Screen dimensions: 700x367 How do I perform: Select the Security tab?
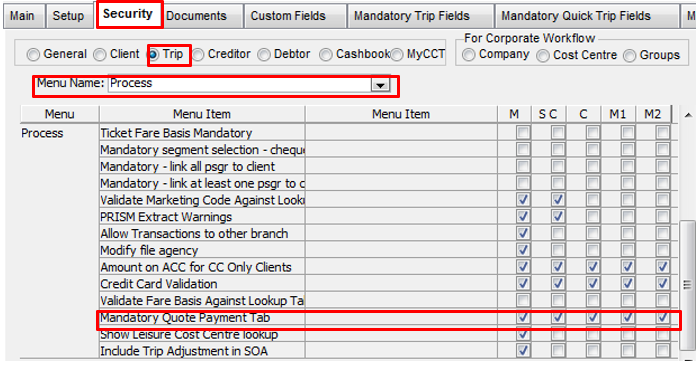tap(129, 14)
